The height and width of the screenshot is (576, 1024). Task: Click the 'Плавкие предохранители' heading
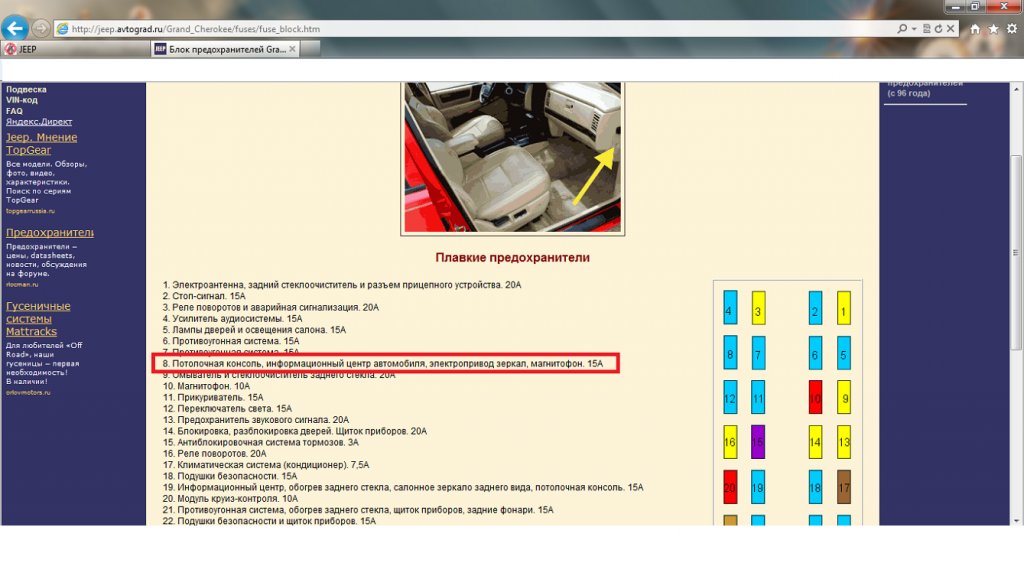click(x=513, y=257)
